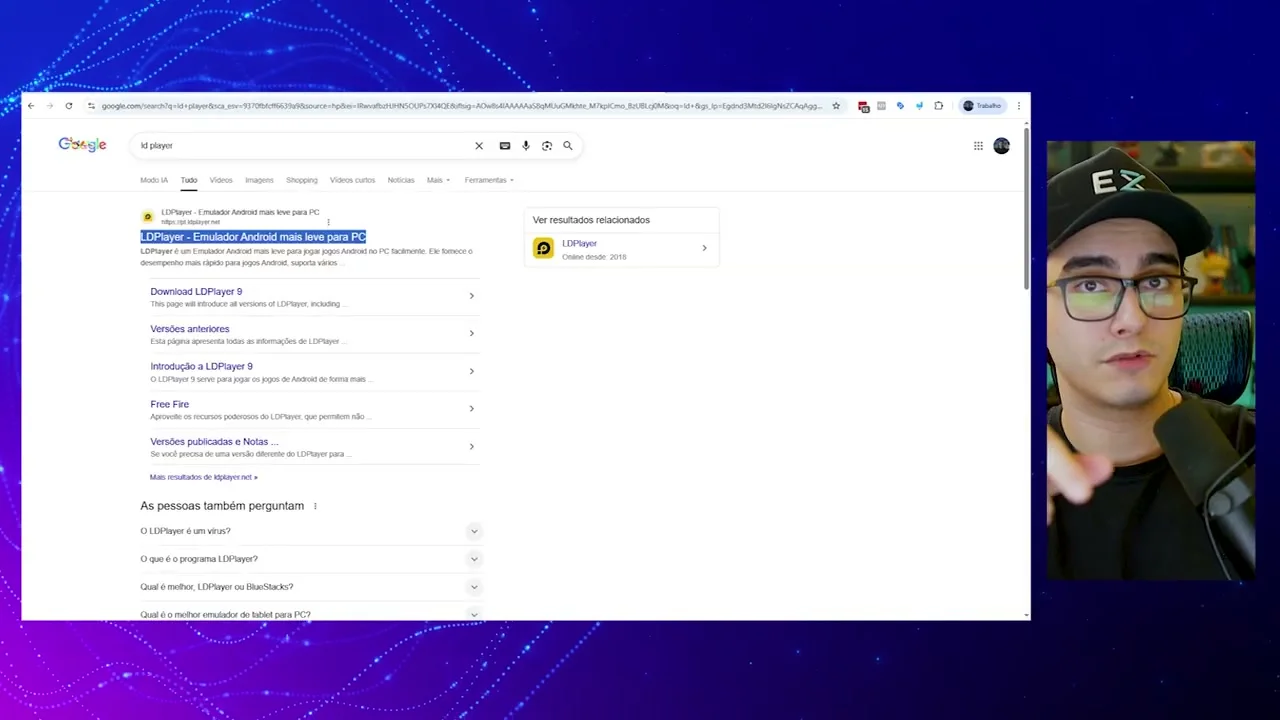The height and width of the screenshot is (720, 1280).
Task: Switch to the Vídeos curtos tab
Action: coord(353,180)
